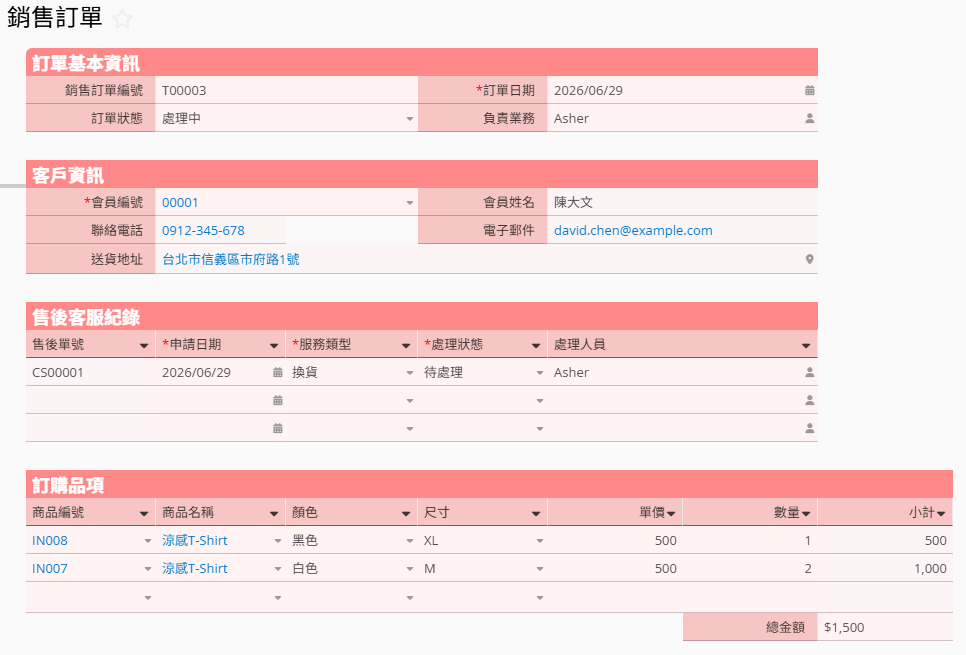Open 待處理 status dropdown

click(x=540, y=373)
